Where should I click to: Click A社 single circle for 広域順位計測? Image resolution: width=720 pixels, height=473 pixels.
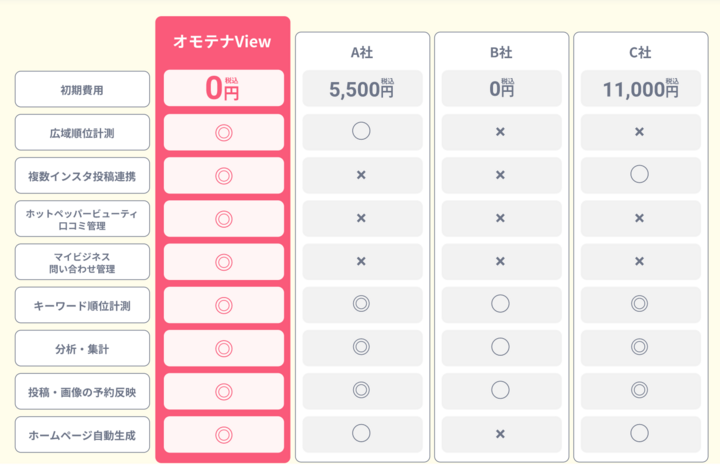click(361, 131)
